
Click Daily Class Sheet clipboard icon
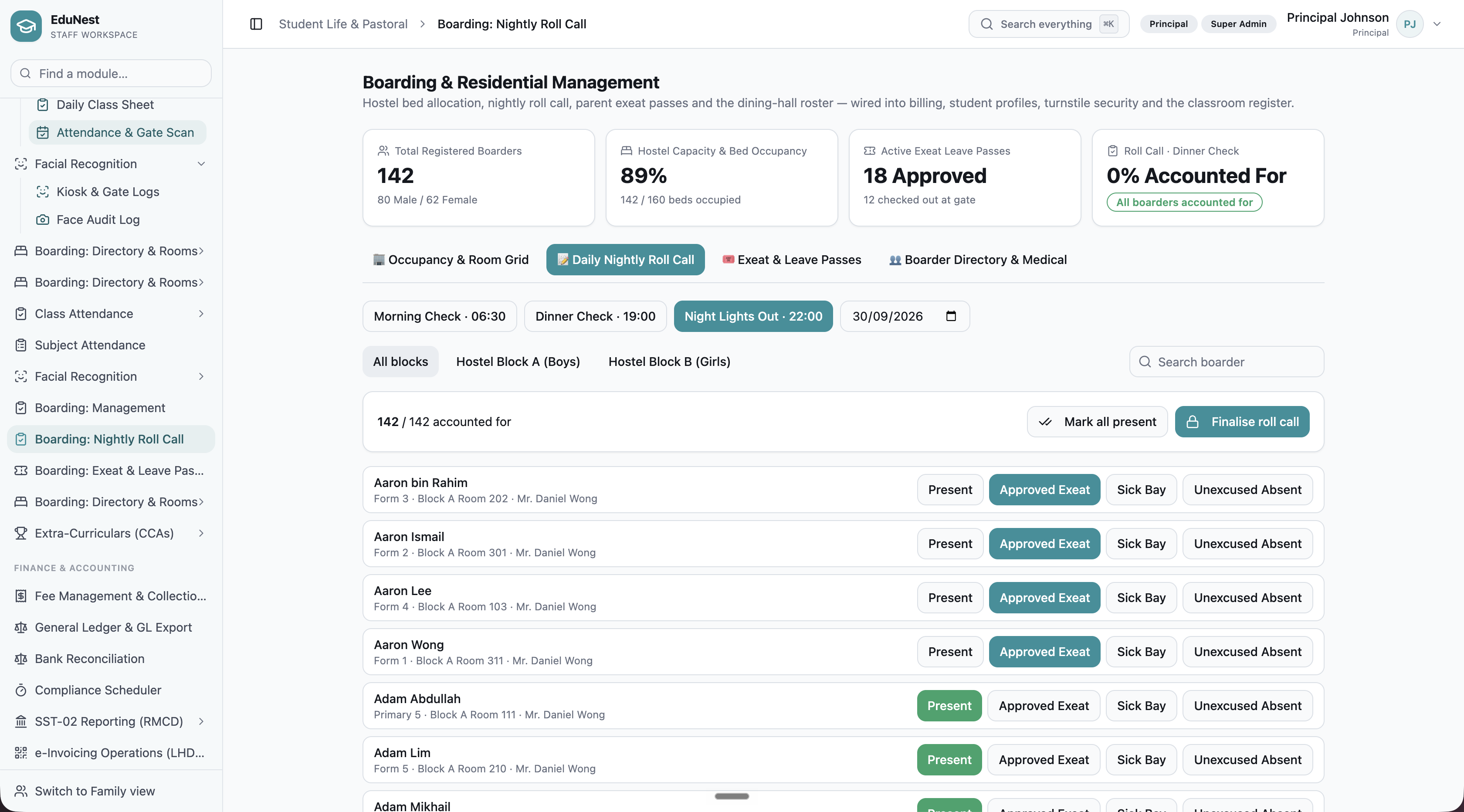(43, 105)
